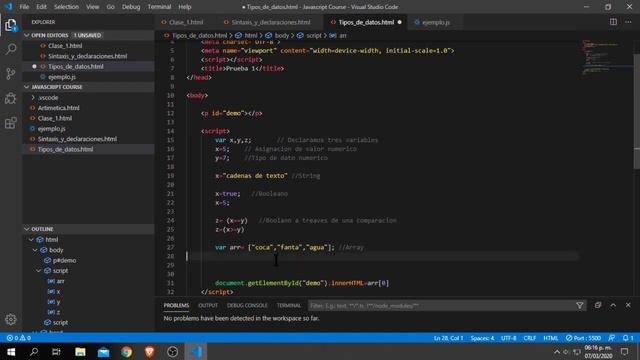Split the editor to the right
Image resolution: width=640 pixels, height=360 pixels.
coord(613,22)
